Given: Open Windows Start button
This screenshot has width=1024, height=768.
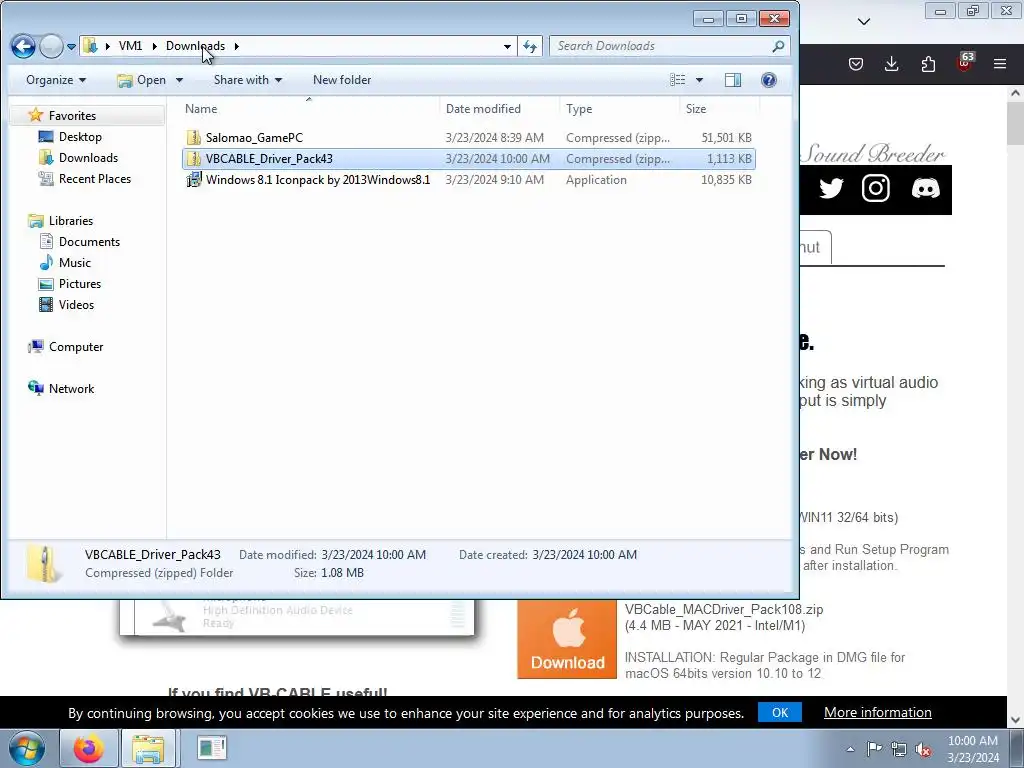Looking at the screenshot, I should point(27,748).
